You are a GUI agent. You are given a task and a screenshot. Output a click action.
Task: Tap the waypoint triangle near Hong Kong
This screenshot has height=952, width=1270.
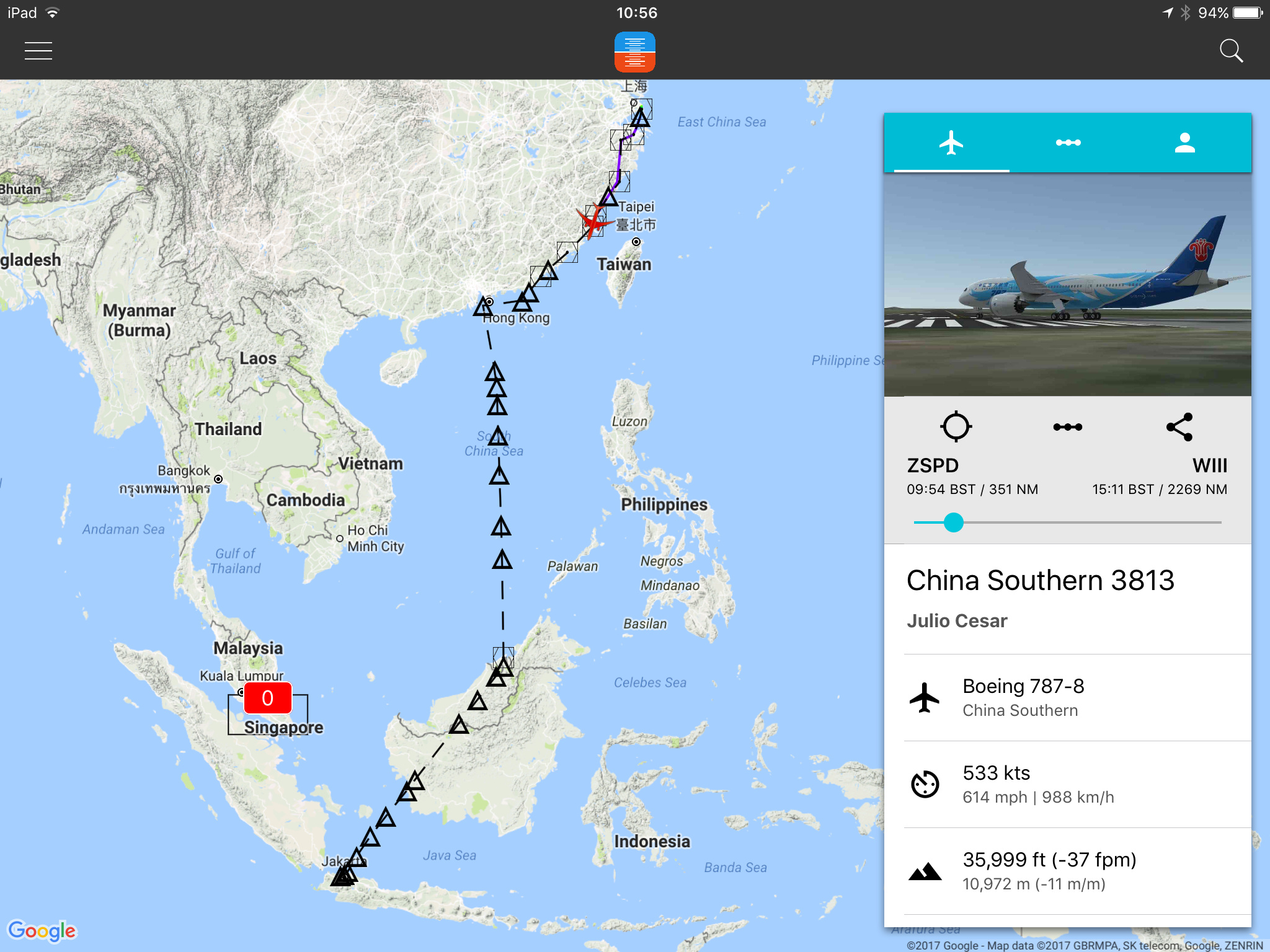483,307
